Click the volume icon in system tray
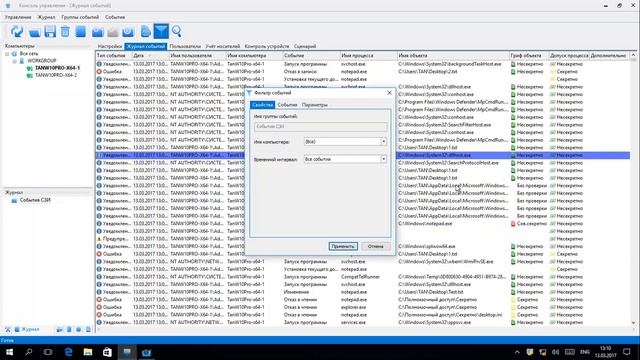This screenshot has height=360, width=640. click(556, 352)
